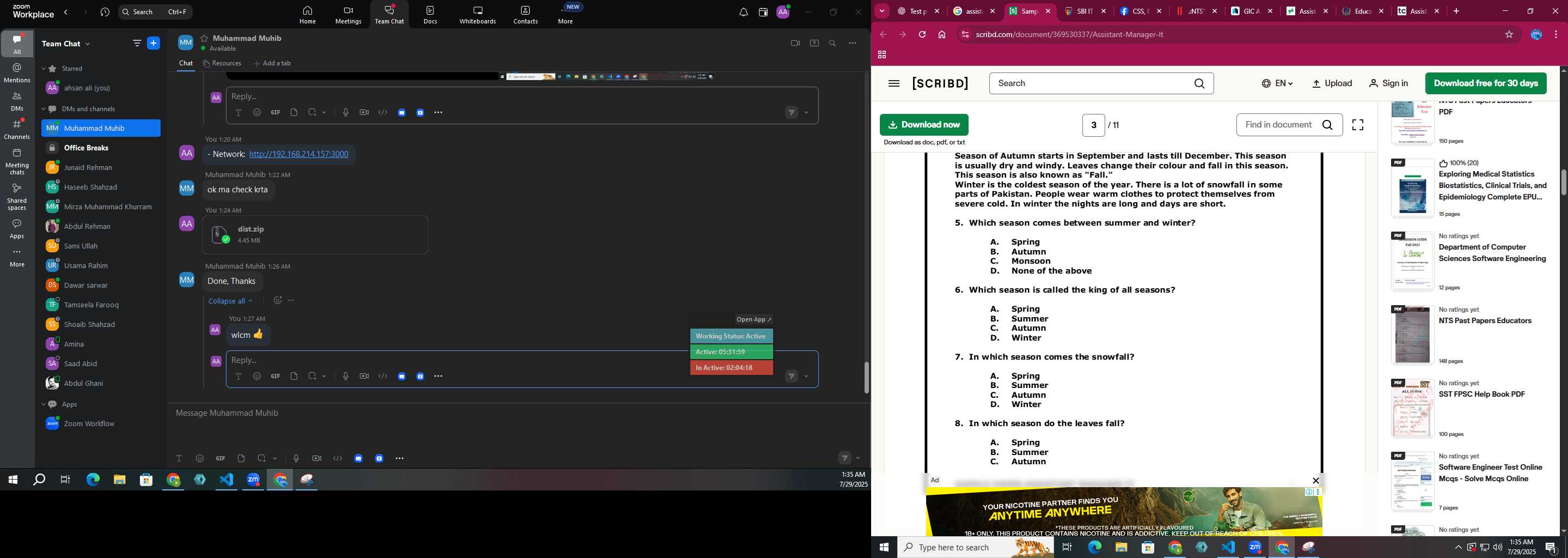Click Download now on Scribd
This screenshot has height=558, width=1568.
(x=924, y=125)
